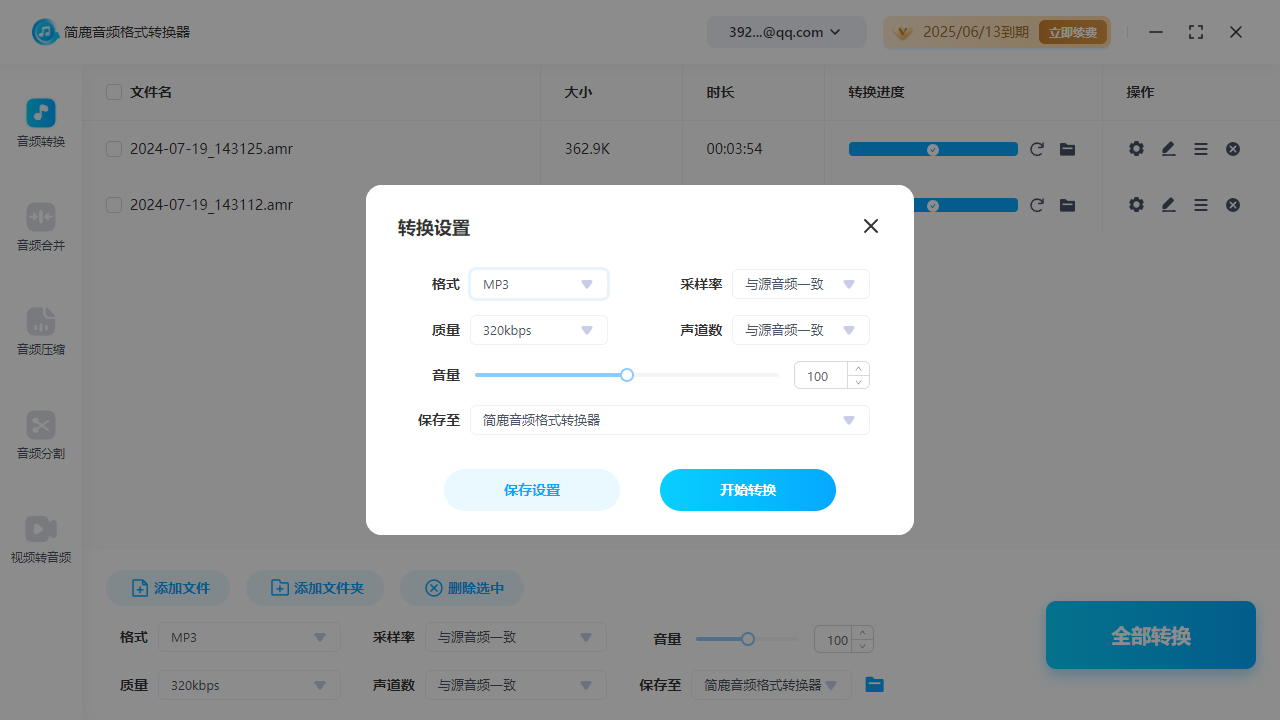The image size is (1280, 720).
Task: Open the account menu 392...@qq.com
Action: tap(786, 31)
